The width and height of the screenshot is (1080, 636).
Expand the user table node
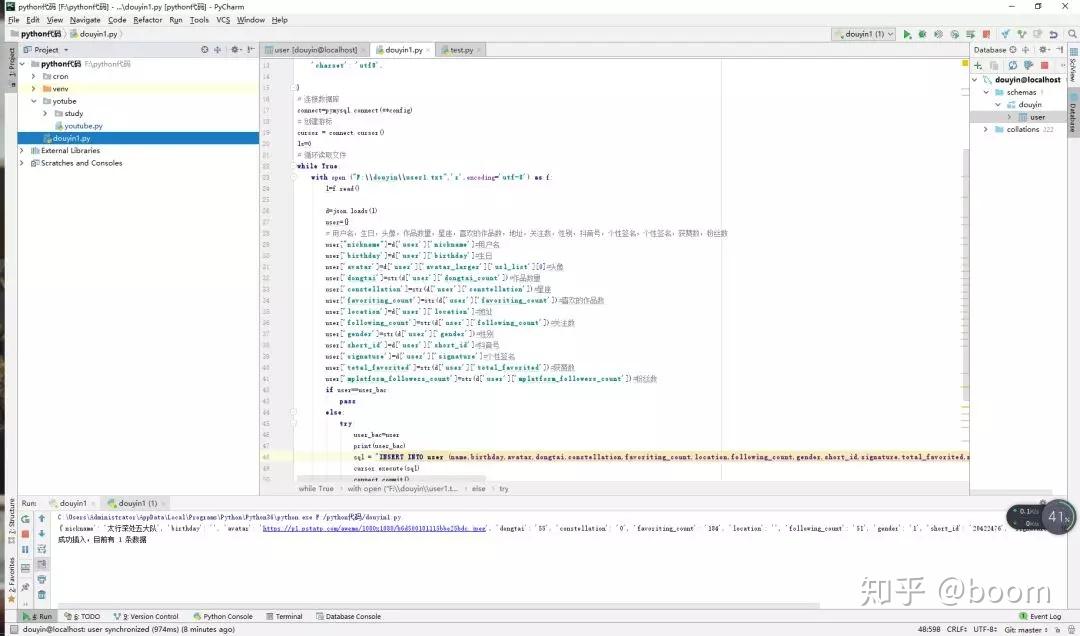coord(1010,117)
